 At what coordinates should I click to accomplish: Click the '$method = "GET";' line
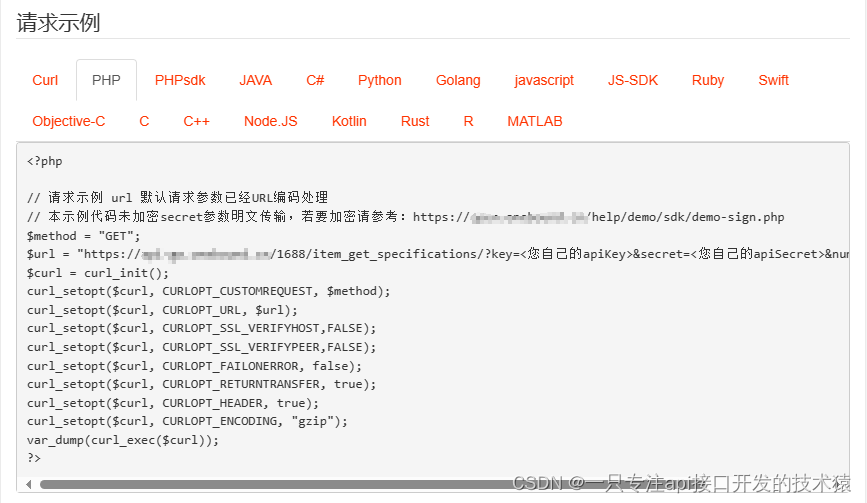(x=83, y=236)
